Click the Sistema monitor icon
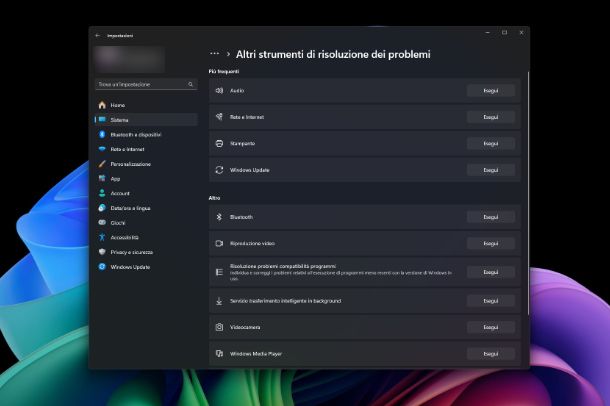This screenshot has width=610, height=406. [102, 120]
